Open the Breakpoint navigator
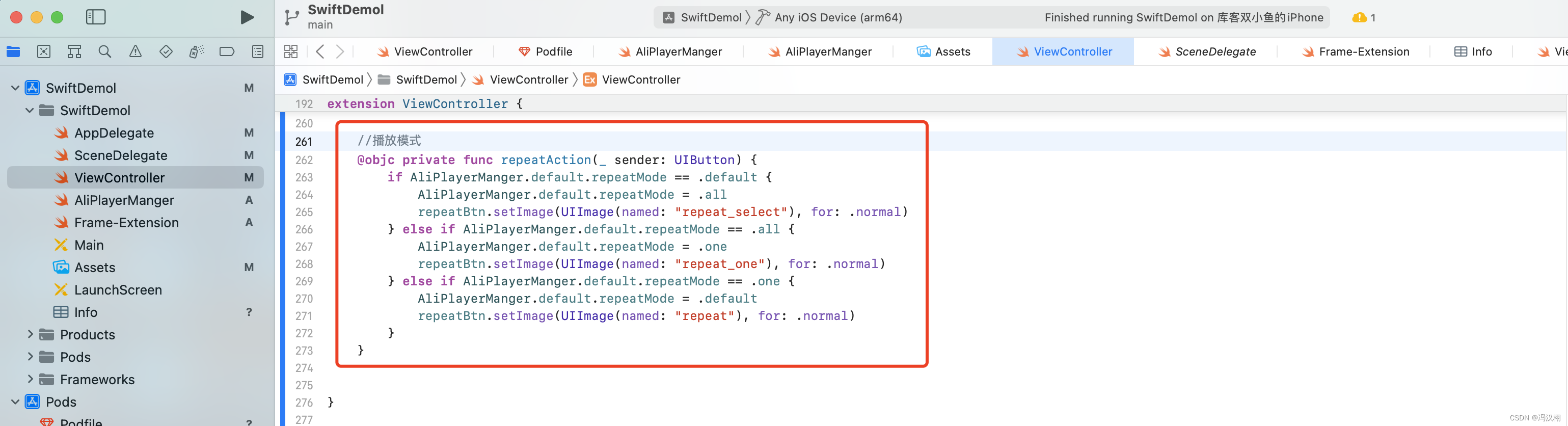The width and height of the screenshot is (1568, 426). point(226,52)
